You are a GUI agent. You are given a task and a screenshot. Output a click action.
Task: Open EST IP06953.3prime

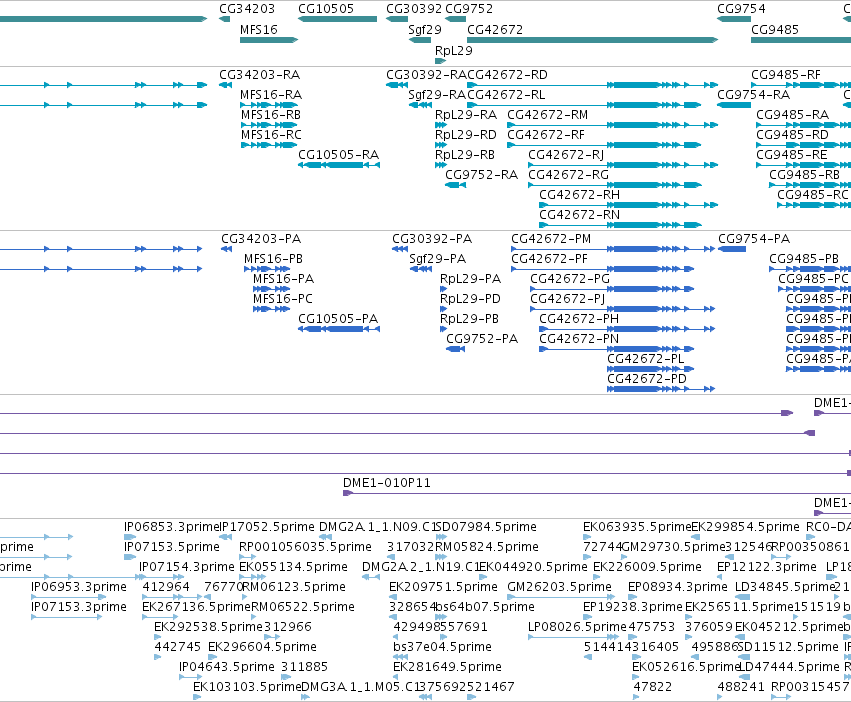point(79,587)
